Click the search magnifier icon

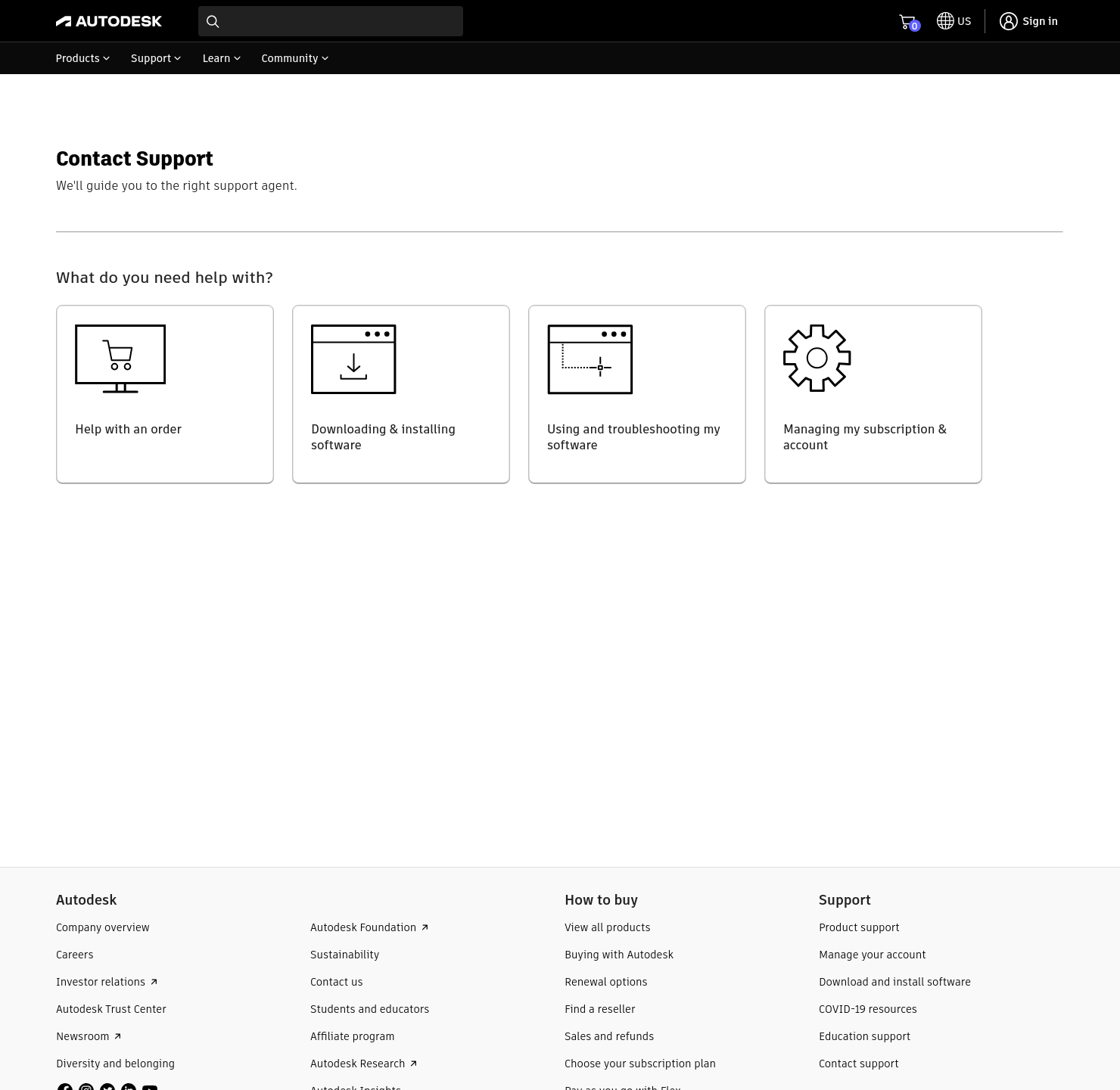[x=213, y=21]
